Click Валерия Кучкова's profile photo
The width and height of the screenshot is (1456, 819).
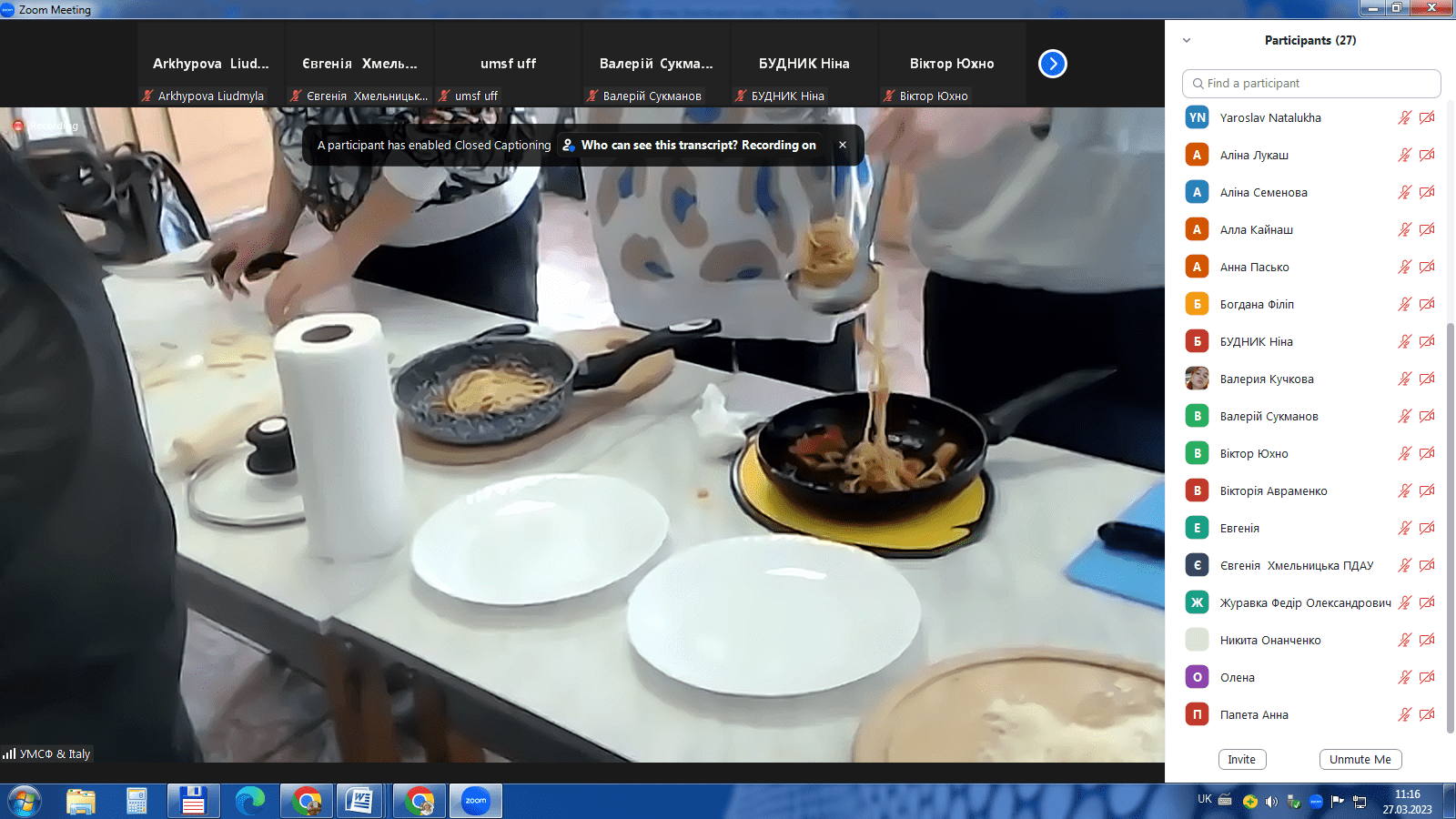1197,379
